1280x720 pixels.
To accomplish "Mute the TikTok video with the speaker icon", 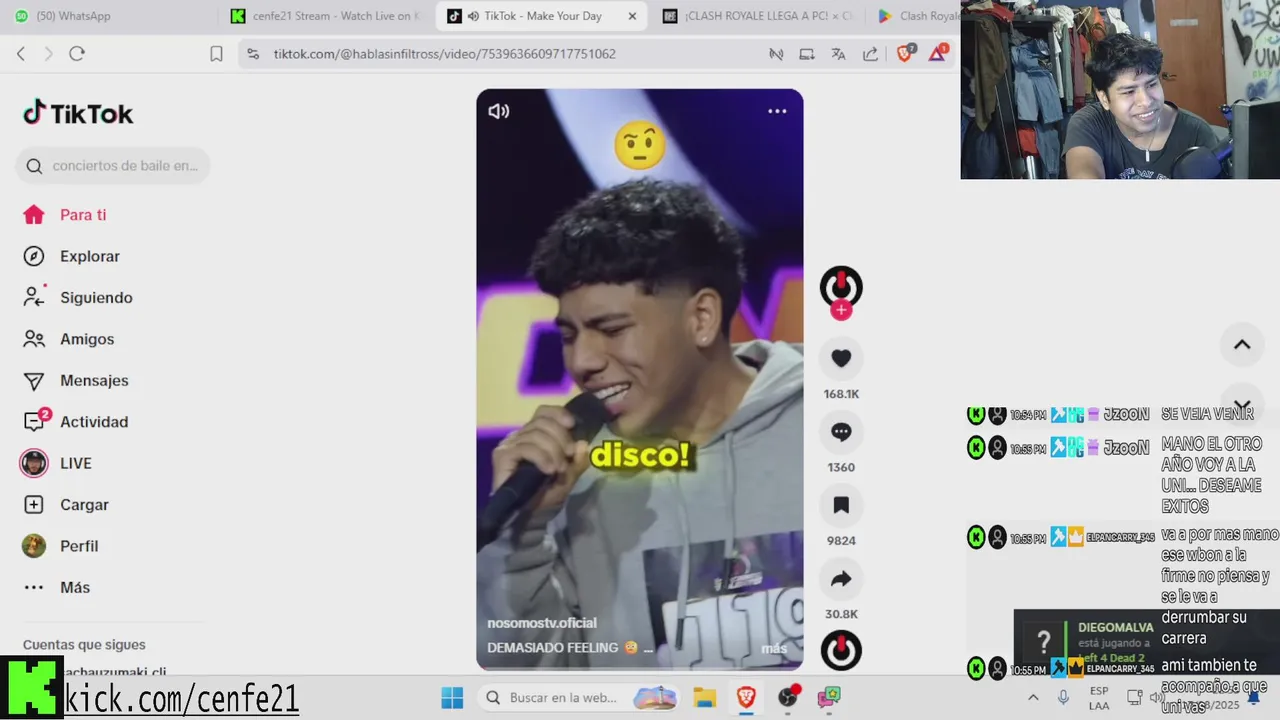I will (498, 111).
